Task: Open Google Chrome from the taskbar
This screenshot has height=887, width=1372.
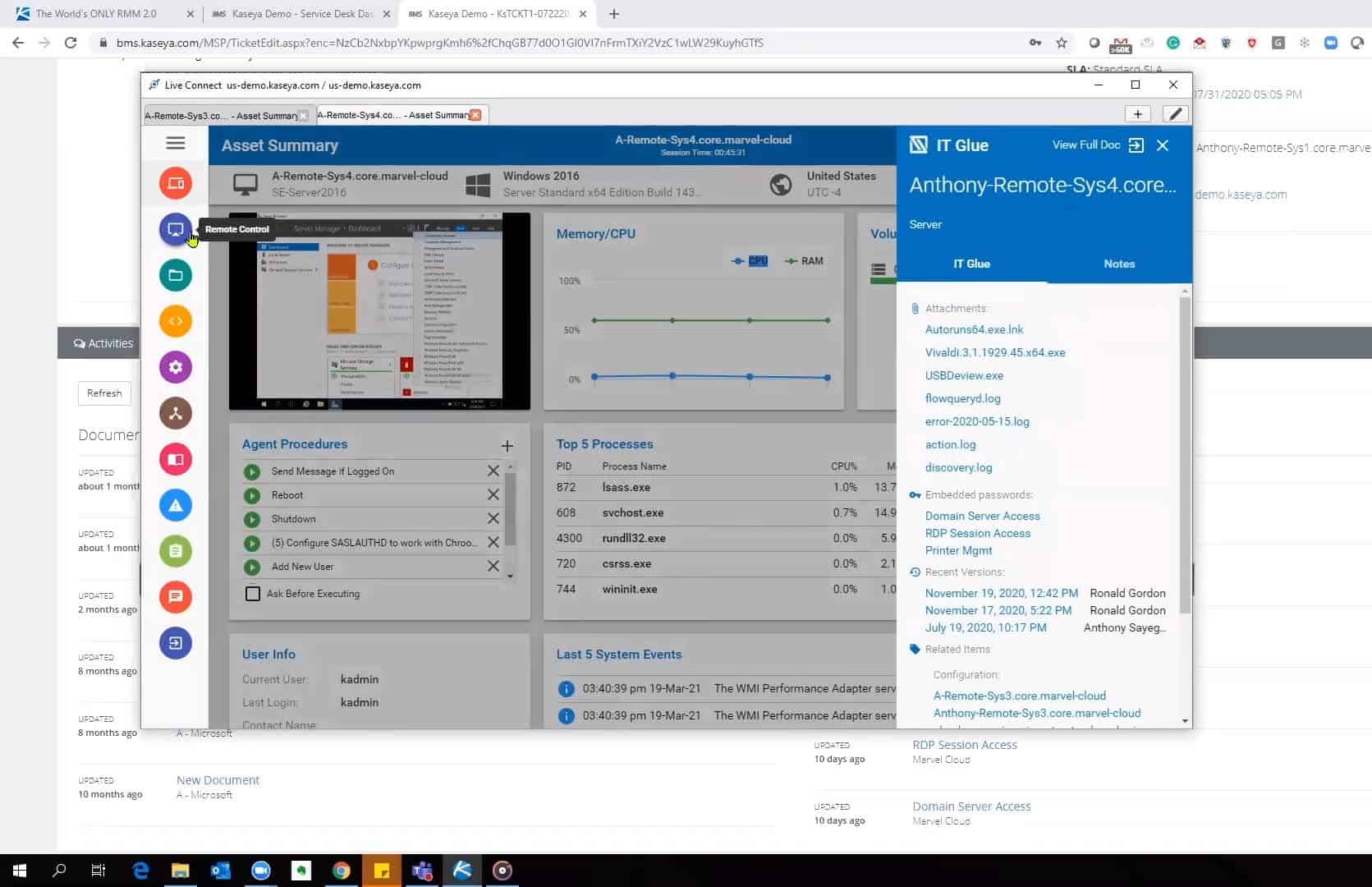Action: (x=342, y=871)
